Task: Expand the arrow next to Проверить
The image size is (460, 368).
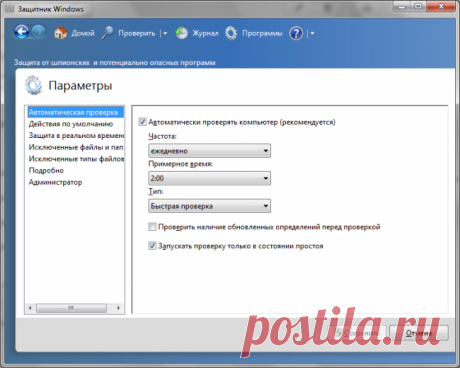Action: coord(165,33)
